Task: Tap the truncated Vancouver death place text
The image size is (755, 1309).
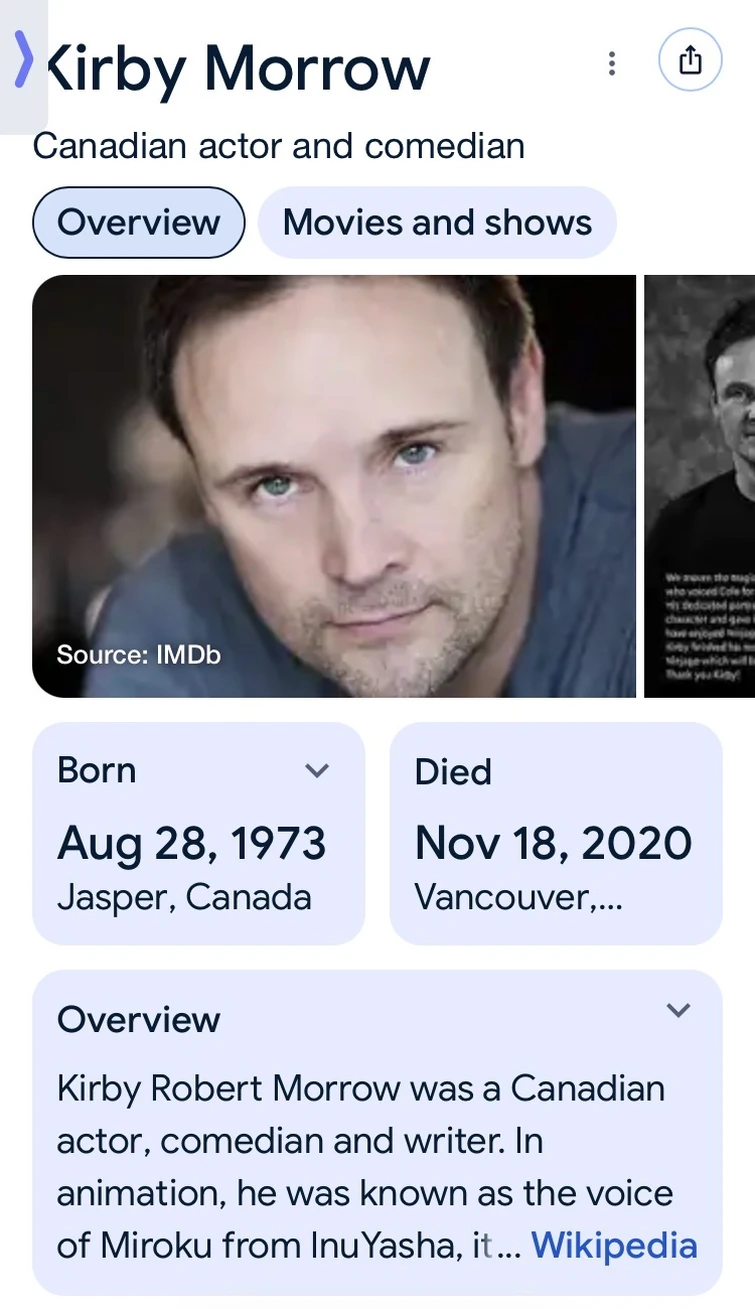Action: pyautogui.click(x=519, y=897)
